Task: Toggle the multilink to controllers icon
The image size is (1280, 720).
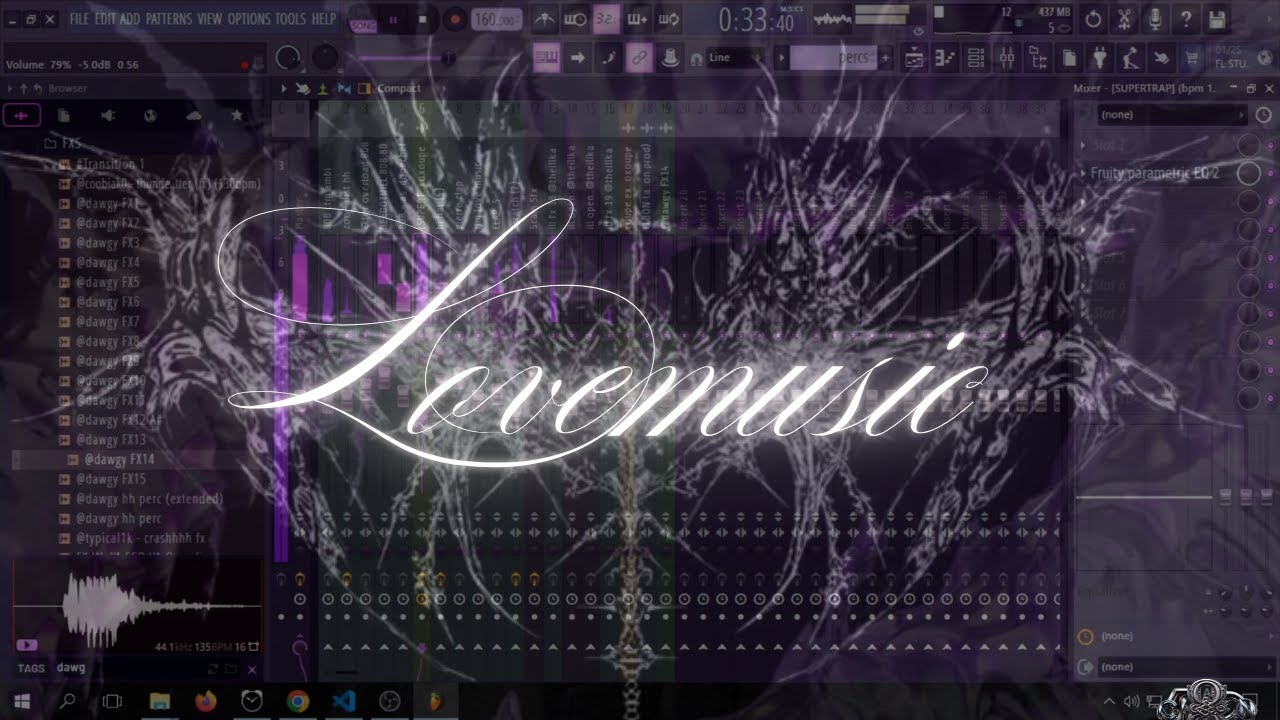Action: point(639,58)
